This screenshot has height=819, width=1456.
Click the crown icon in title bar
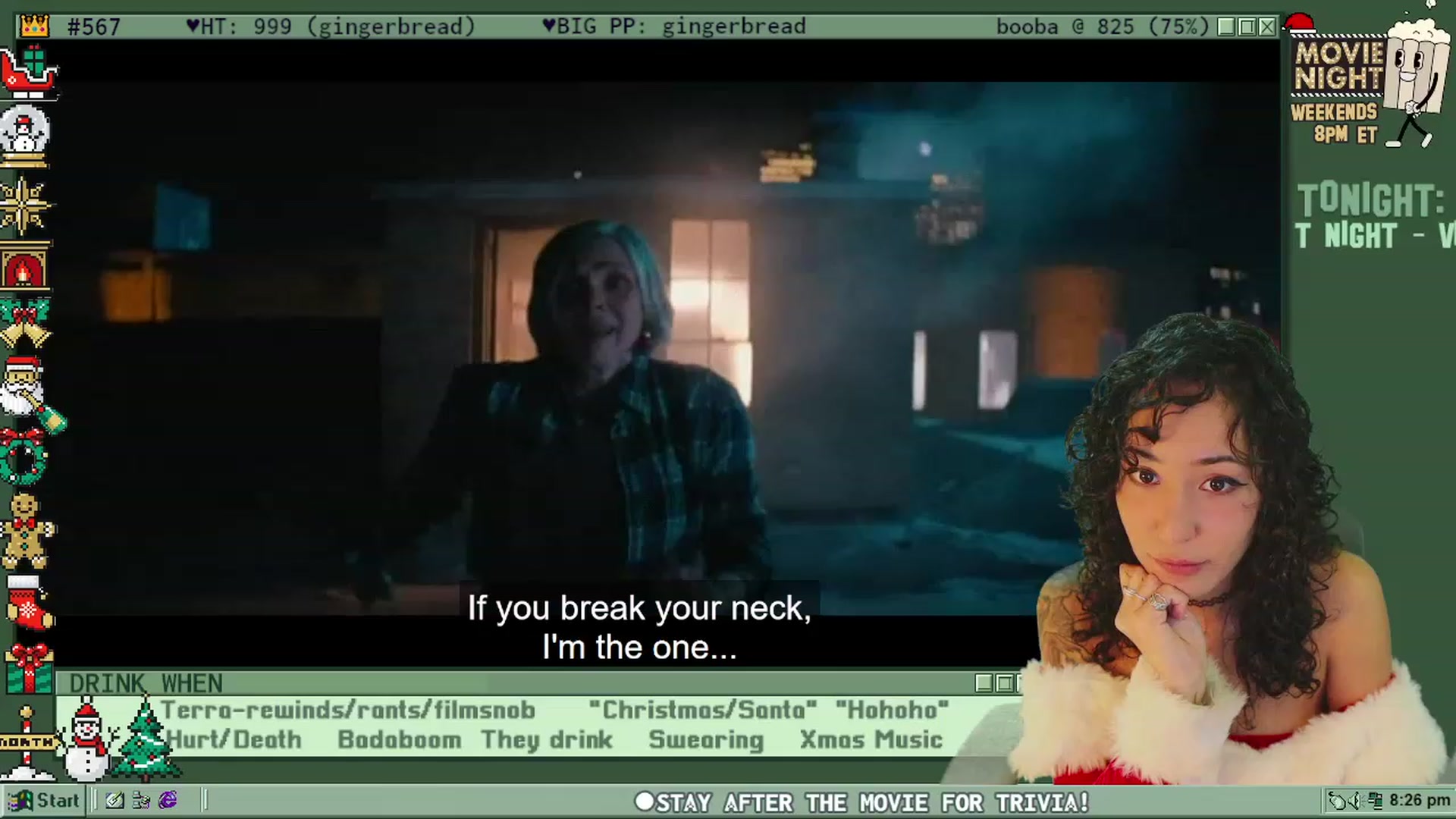point(35,27)
